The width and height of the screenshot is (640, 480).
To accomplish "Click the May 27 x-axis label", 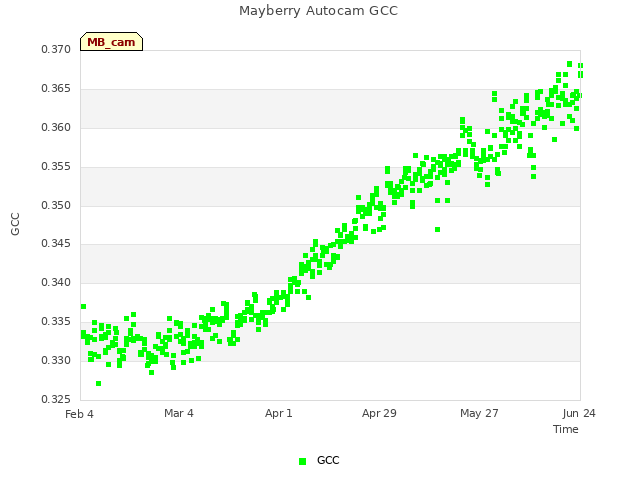I will point(479,413).
